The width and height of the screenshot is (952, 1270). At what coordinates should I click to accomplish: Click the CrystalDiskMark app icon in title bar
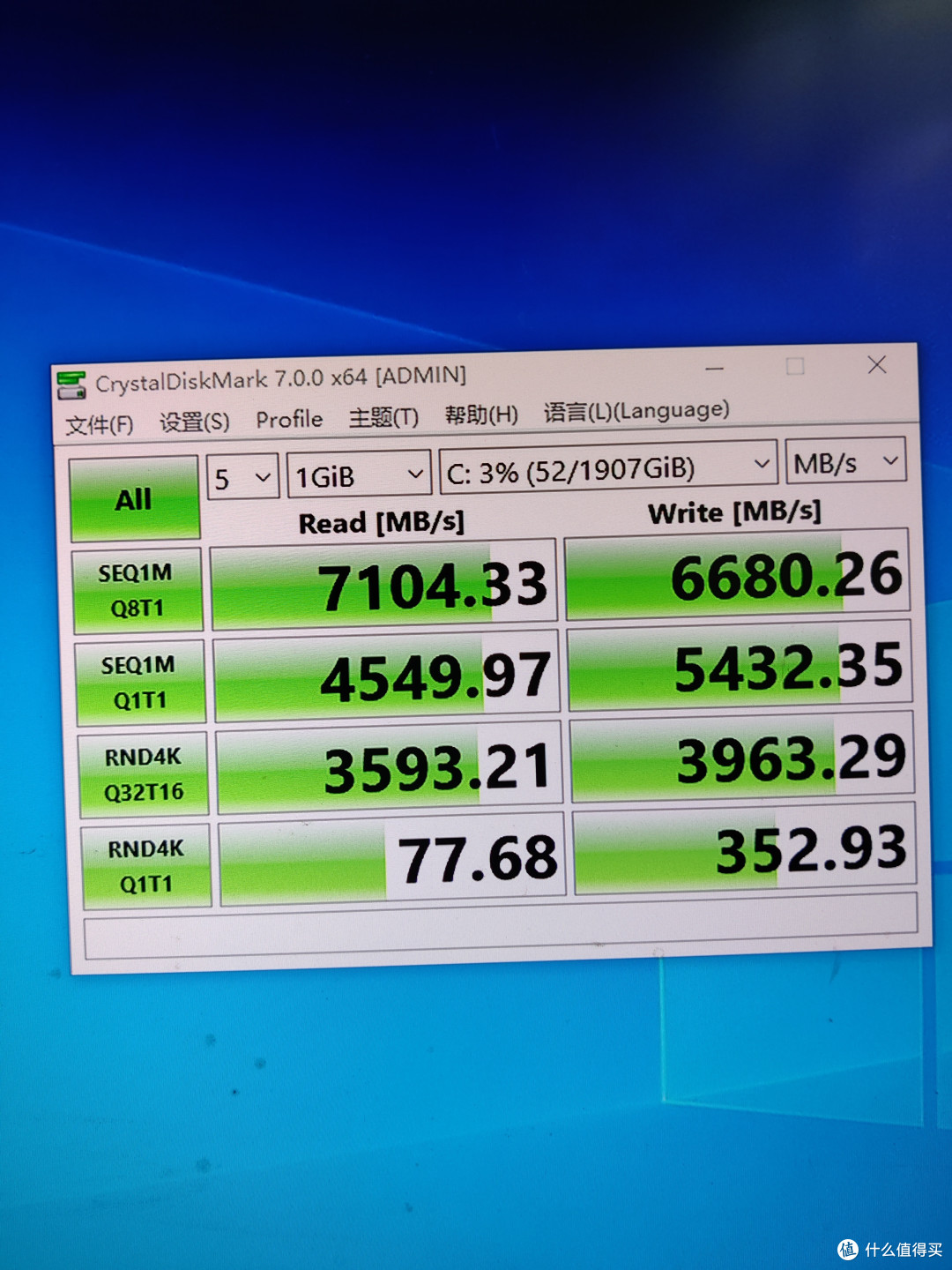click(71, 385)
